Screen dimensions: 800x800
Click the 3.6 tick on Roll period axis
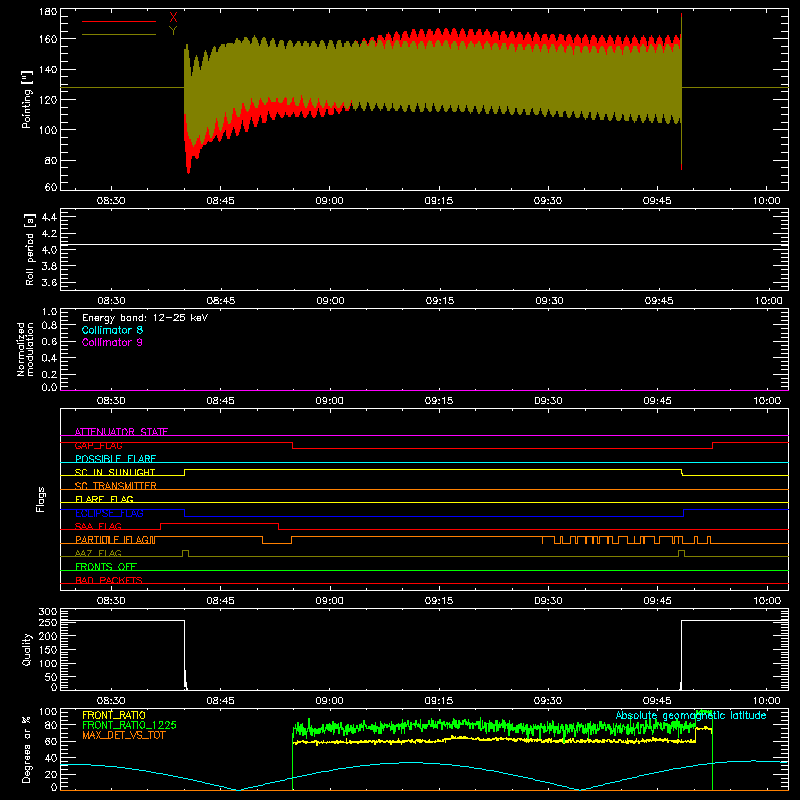pyautogui.click(x=49, y=282)
